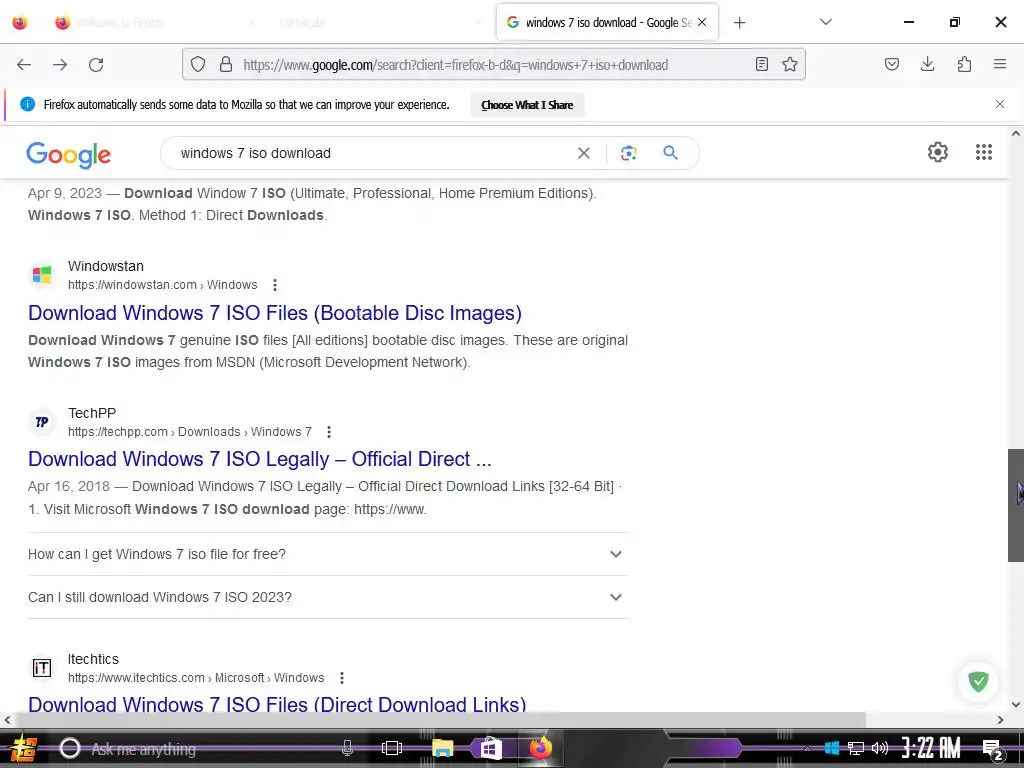
Task: Click the horizontal scrollbar thumb
Action: (441, 720)
